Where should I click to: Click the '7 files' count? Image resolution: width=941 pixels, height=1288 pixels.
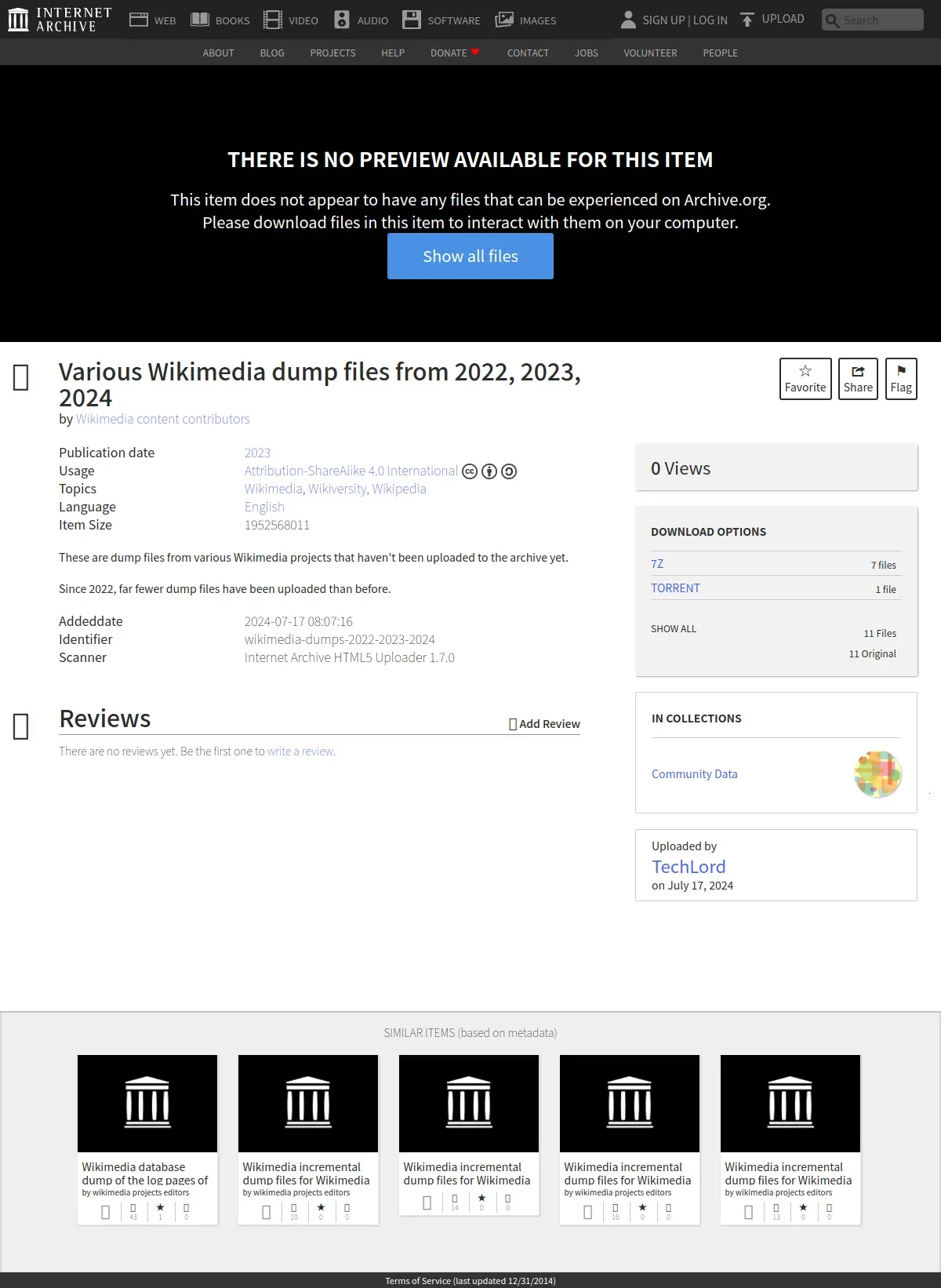coord(883,565)
